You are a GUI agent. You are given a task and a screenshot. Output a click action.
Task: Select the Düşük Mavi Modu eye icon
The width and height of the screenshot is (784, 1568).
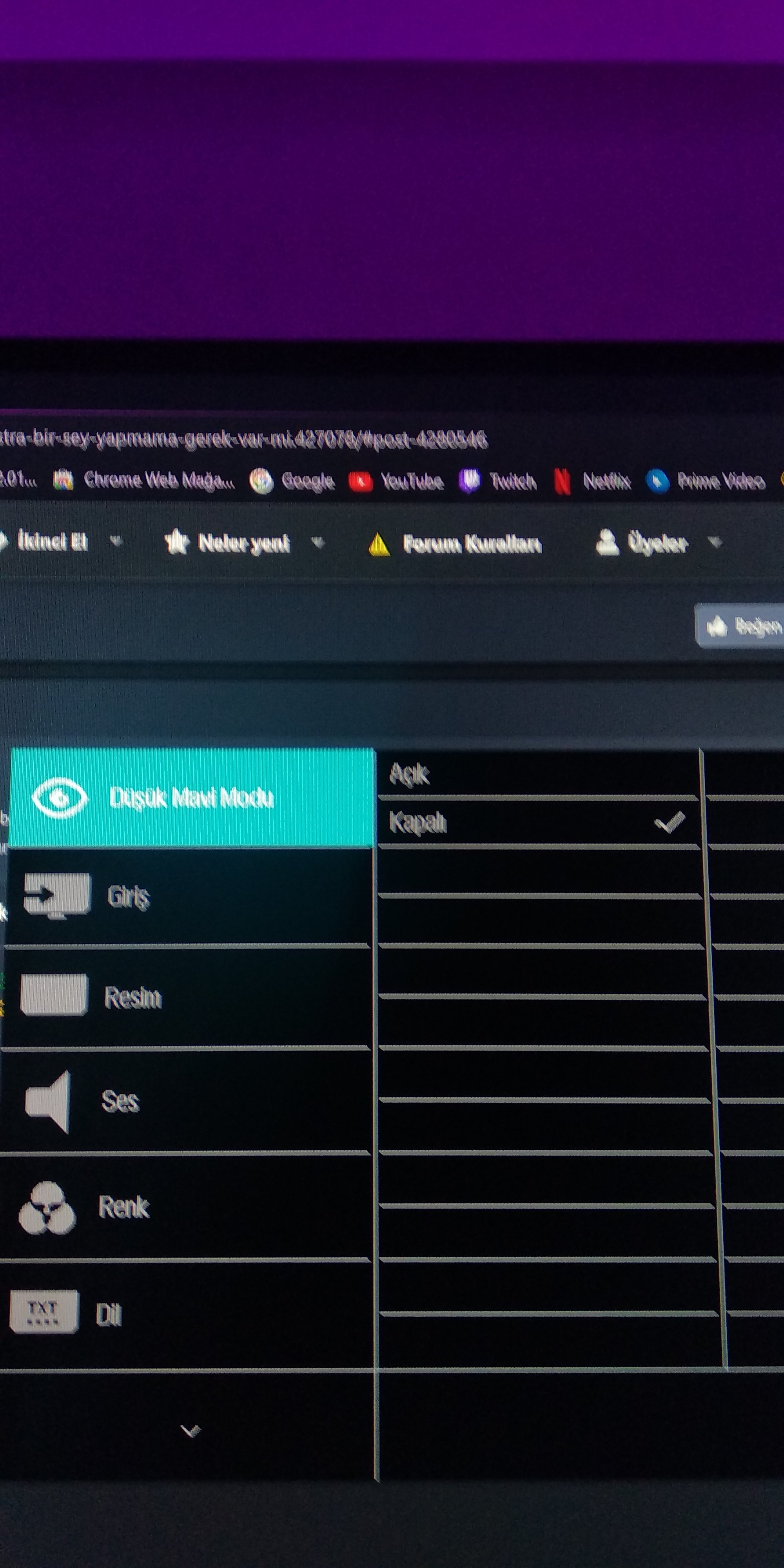[x=60, y=797]
